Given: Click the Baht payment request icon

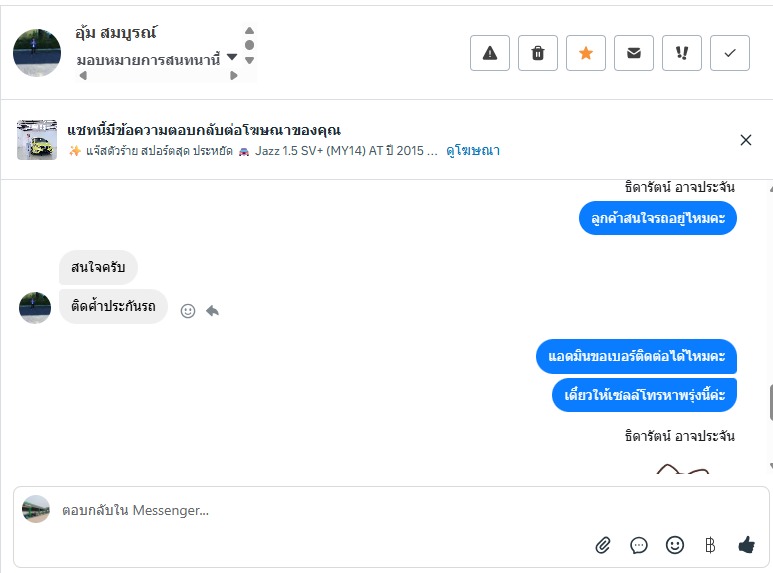Looking at the screenshot, I should pyautogui.click(x=710, y=545).
